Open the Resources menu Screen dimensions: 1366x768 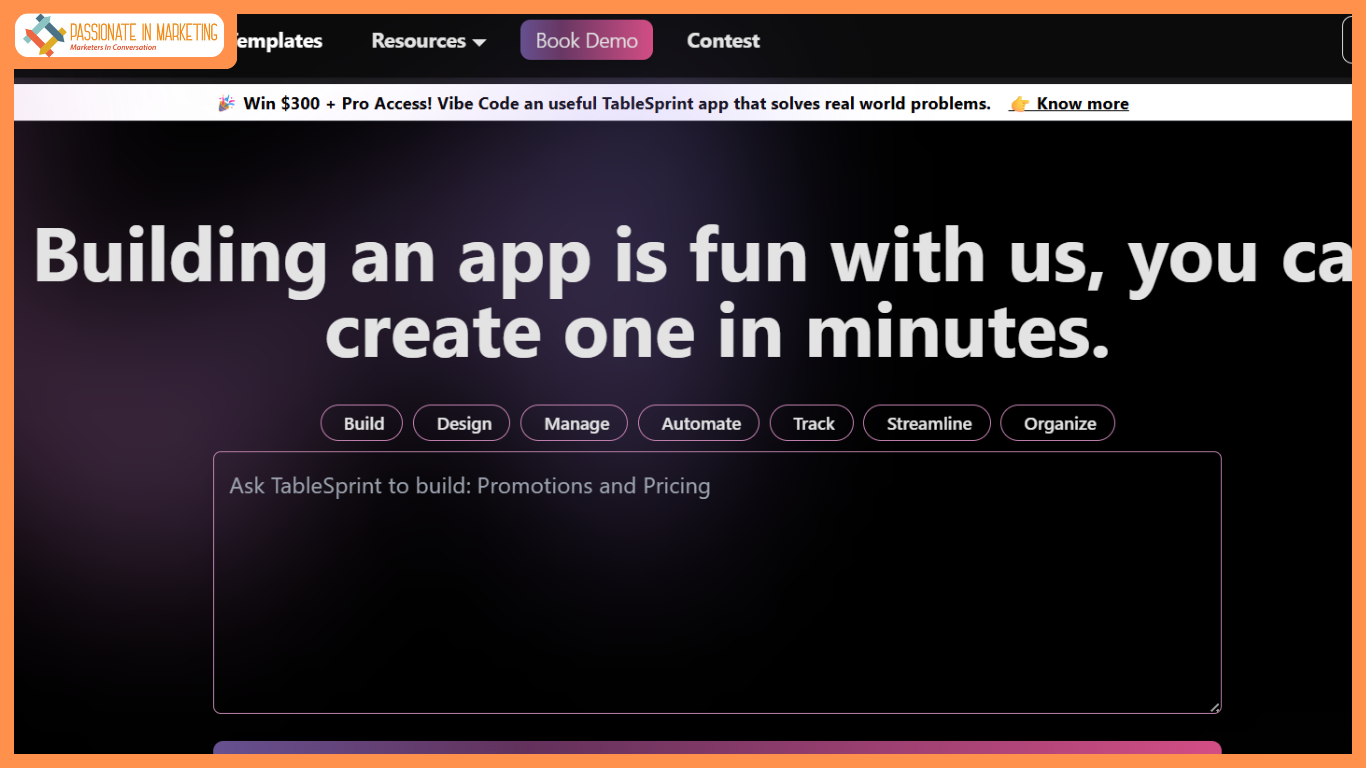418,41
